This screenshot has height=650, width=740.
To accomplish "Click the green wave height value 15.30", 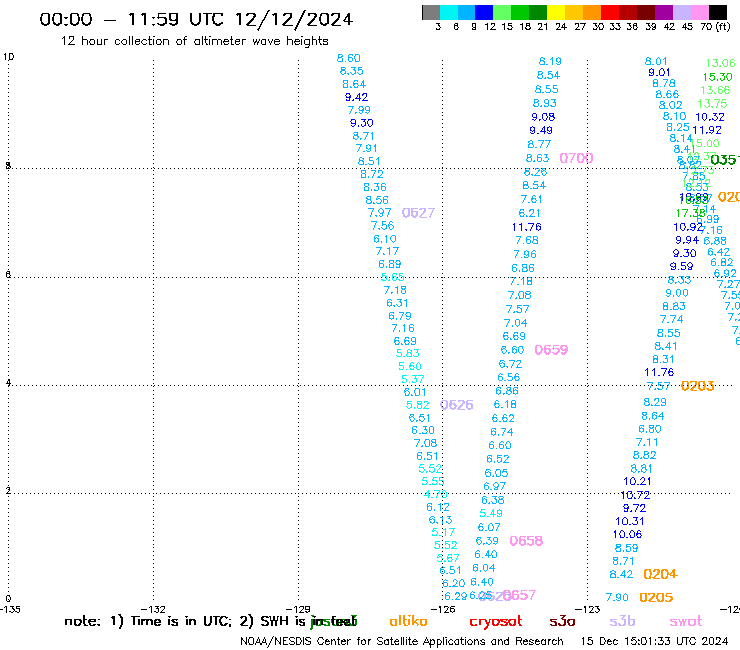I will [x=717, y=77].
